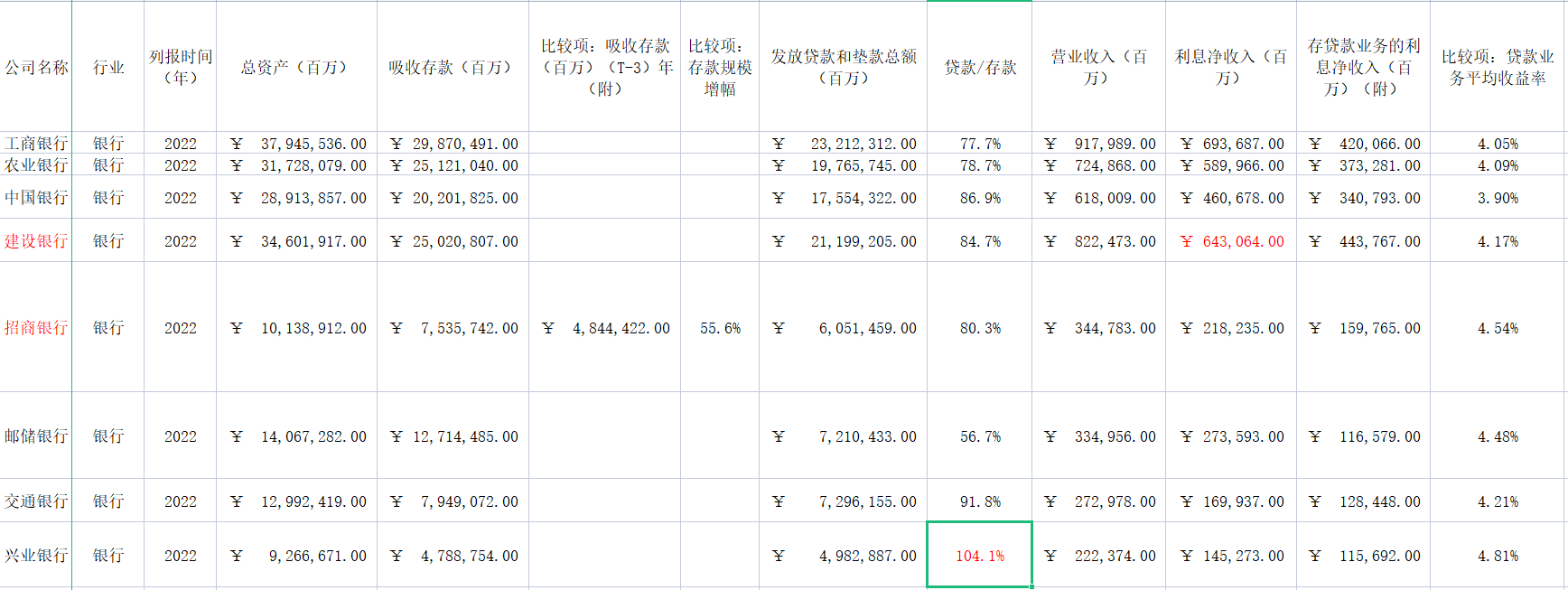
Task: Select the red 招商银行 name cell
Action: click(x=36, y=328)
